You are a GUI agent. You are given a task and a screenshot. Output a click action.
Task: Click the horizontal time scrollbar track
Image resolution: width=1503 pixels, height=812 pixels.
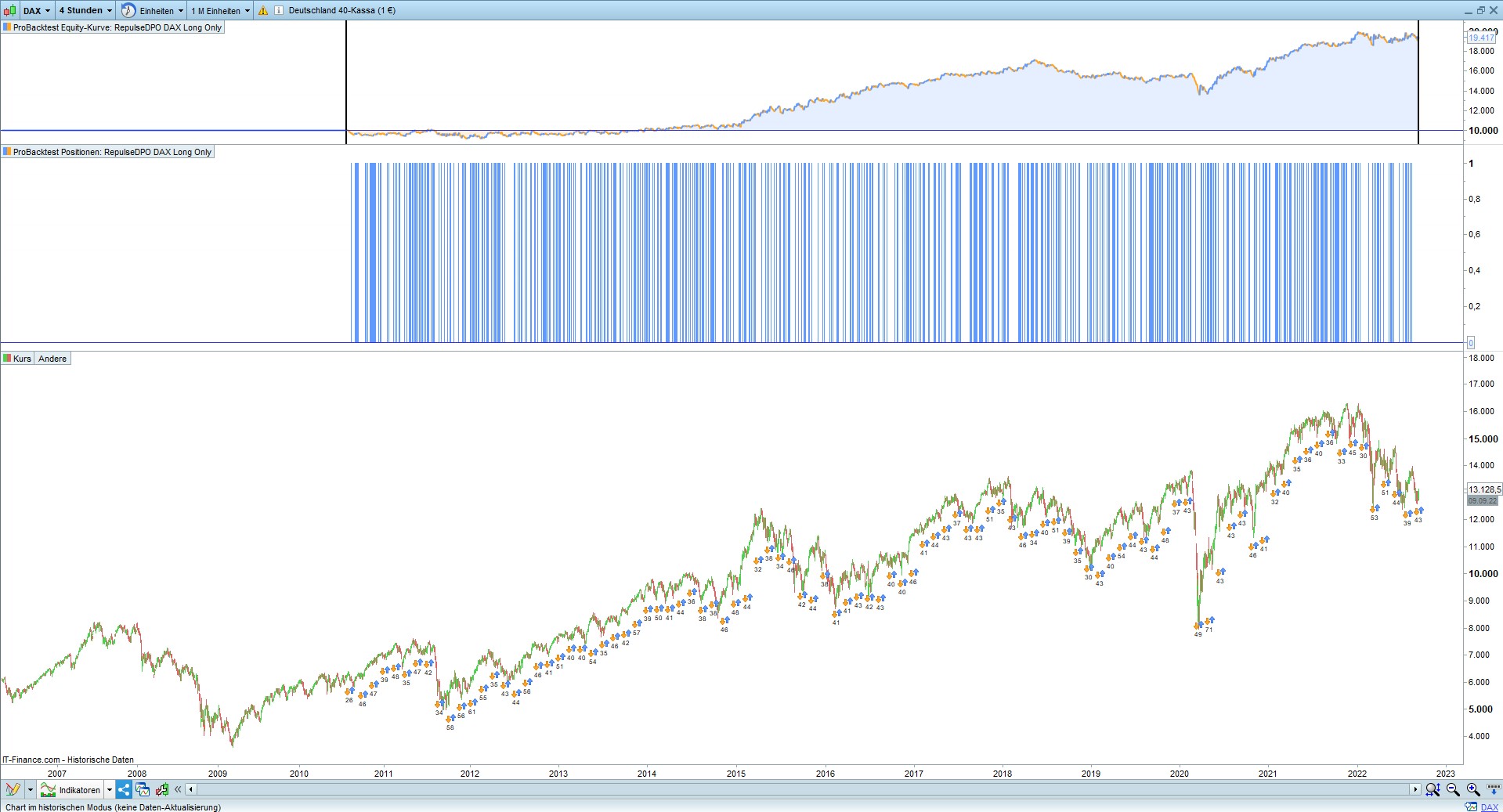coord(803,789)
